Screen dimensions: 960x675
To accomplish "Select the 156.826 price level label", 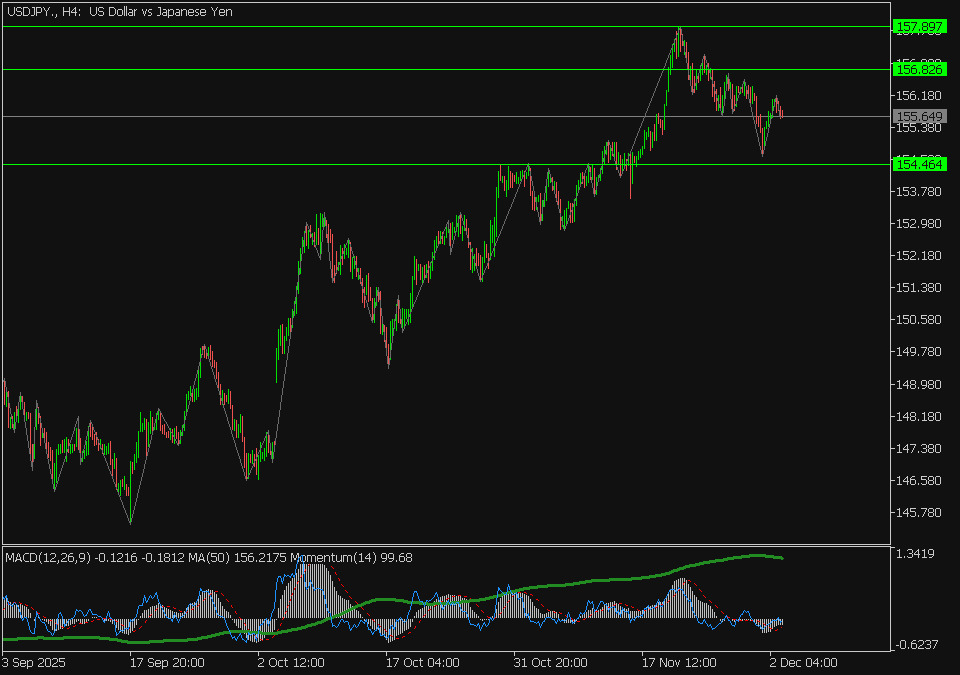I will click(918, 69).
